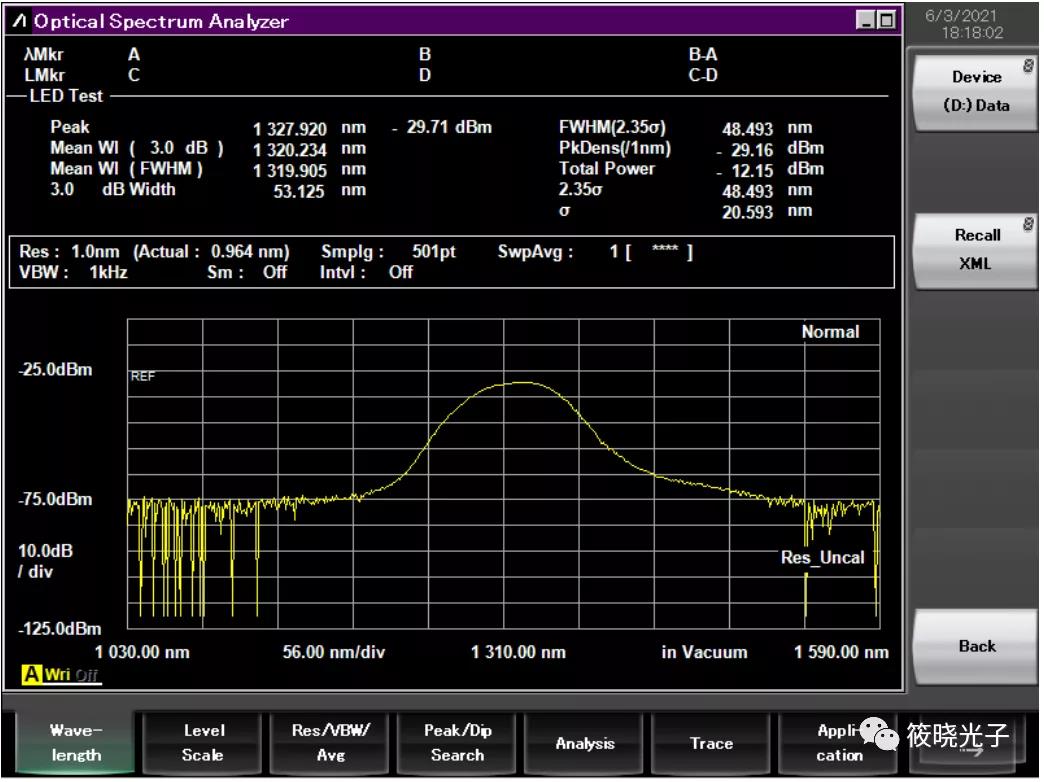The image size is (1044, 782).
Task: Click the spectrum peak on the trace
Action: pyautogui.click(x=523, y=382)
